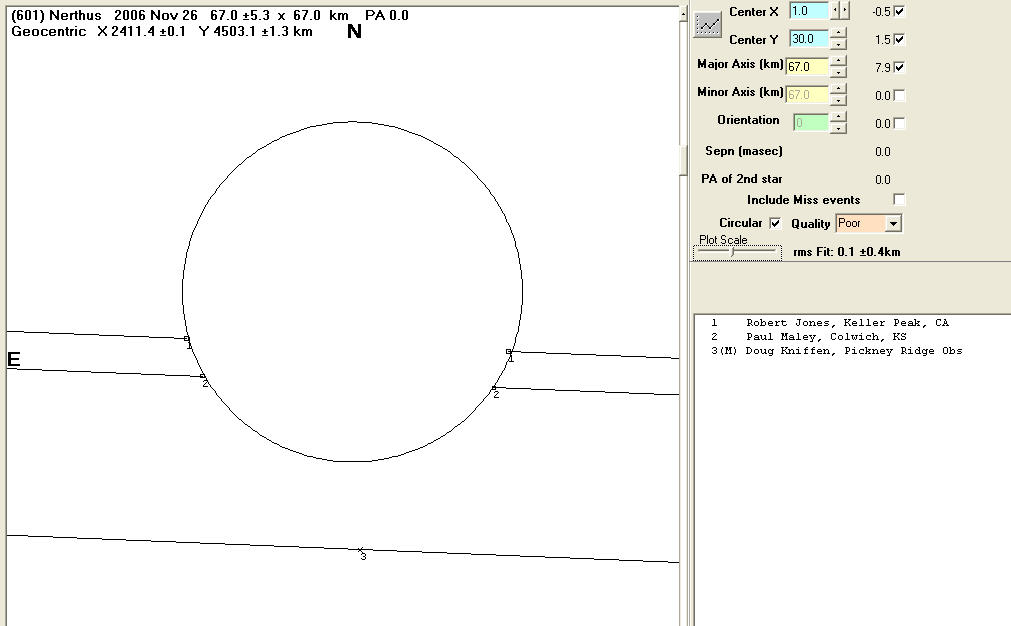Click the Center X input field

809,11
